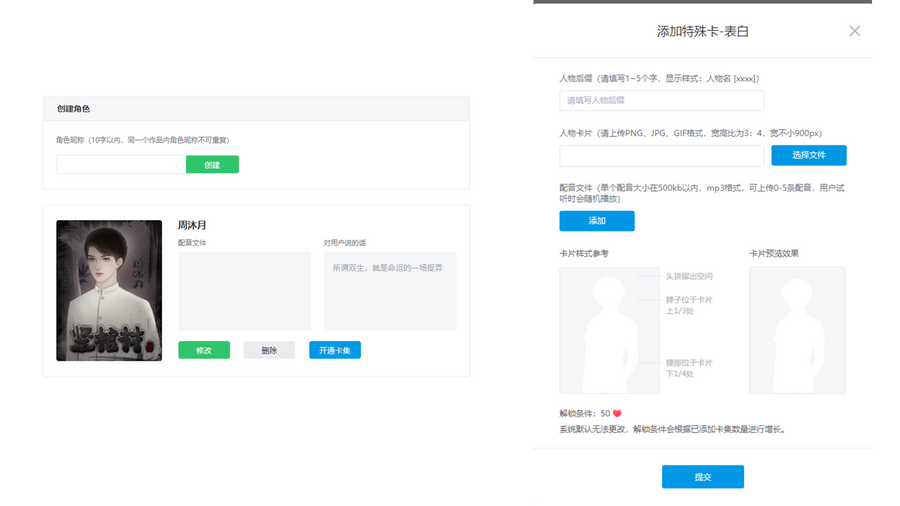Screen dimensions: 900x506
Task: Click the 卡片预览效果 preview image
Action: point(796,330)
